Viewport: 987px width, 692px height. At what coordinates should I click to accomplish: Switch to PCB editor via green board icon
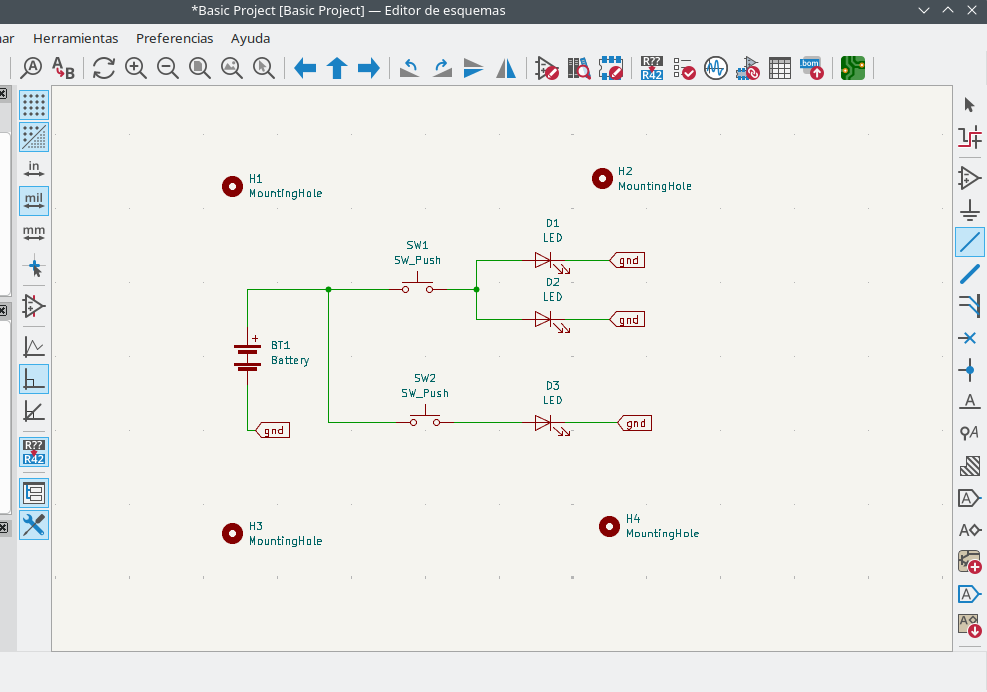[852, 68]
